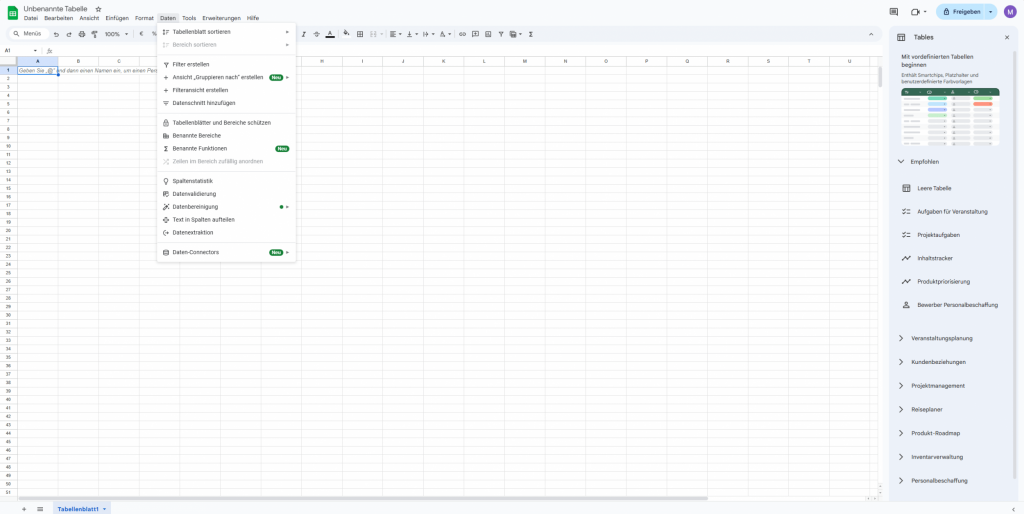The image size is (1024, 514).
Task: Print the spreadsheet with printer icon
Action: pos(82,34)
